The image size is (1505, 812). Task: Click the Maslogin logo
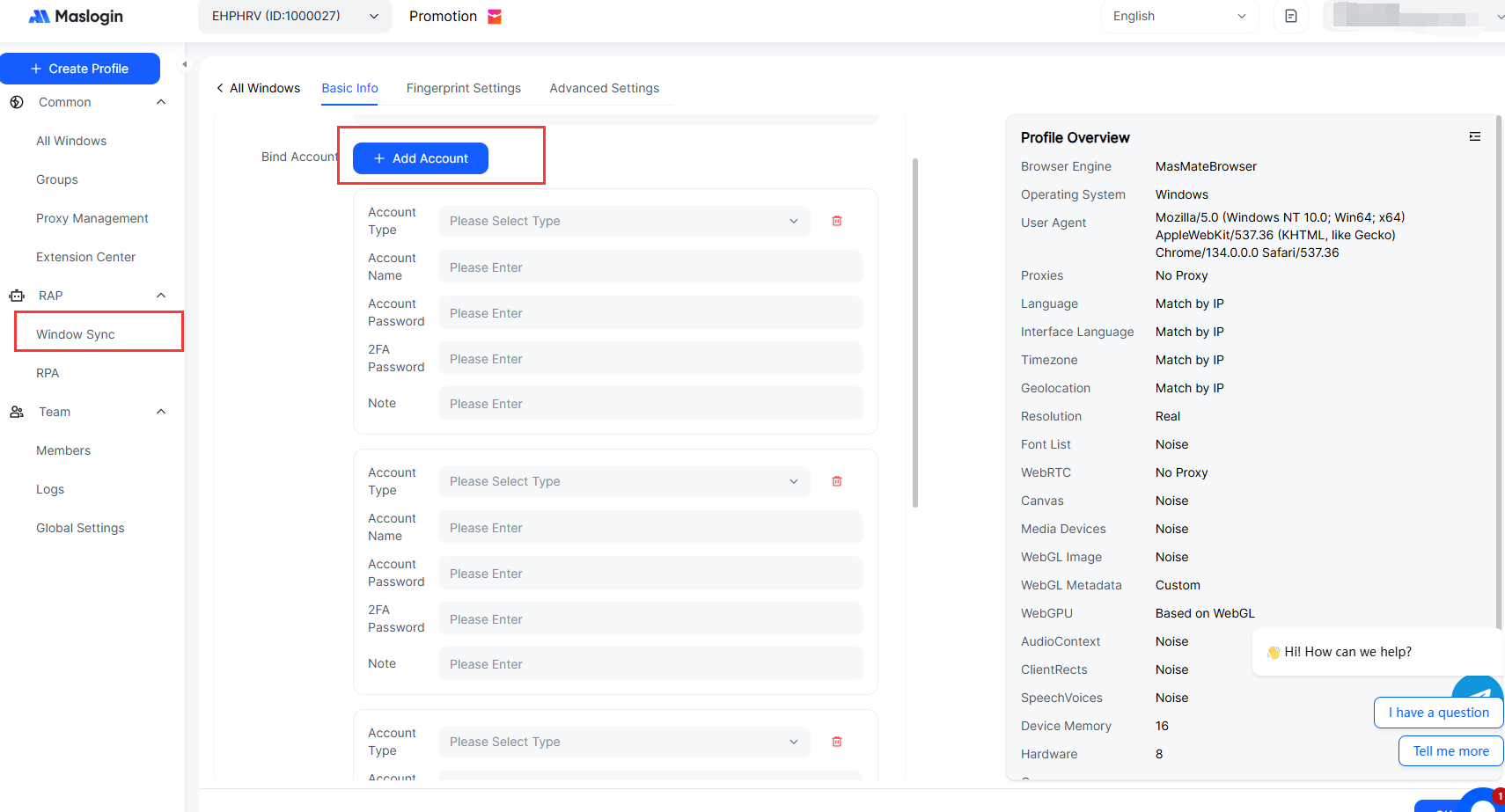(x=76, y=17)
